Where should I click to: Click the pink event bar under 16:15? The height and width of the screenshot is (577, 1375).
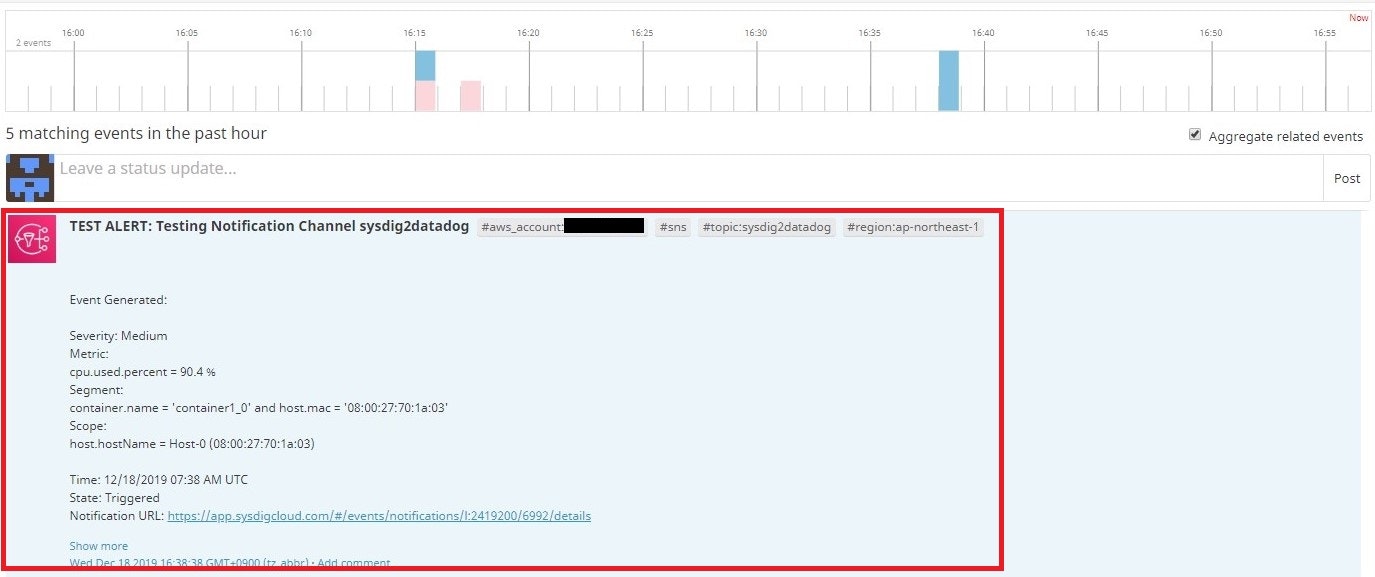tap(425, 96)
